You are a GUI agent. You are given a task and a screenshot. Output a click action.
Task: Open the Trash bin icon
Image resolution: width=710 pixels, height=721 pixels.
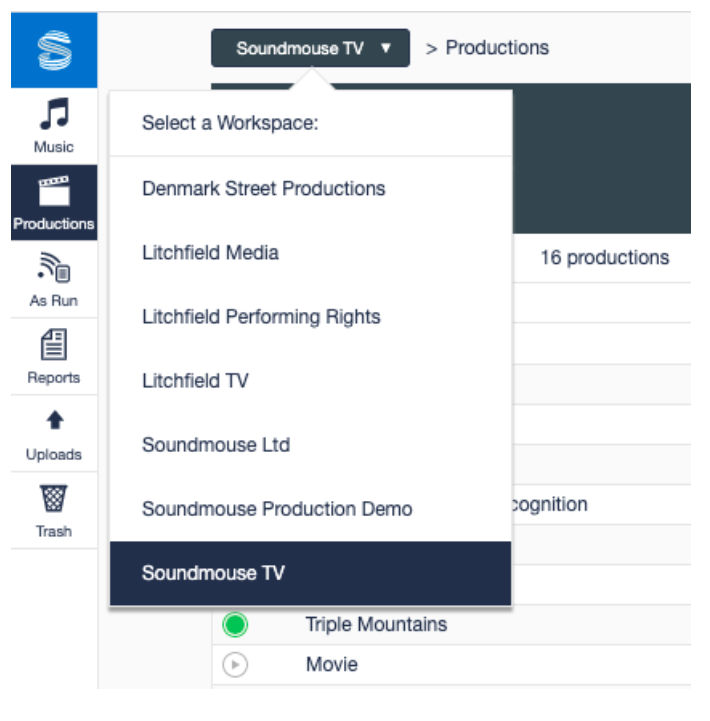[x=54, y=498]
